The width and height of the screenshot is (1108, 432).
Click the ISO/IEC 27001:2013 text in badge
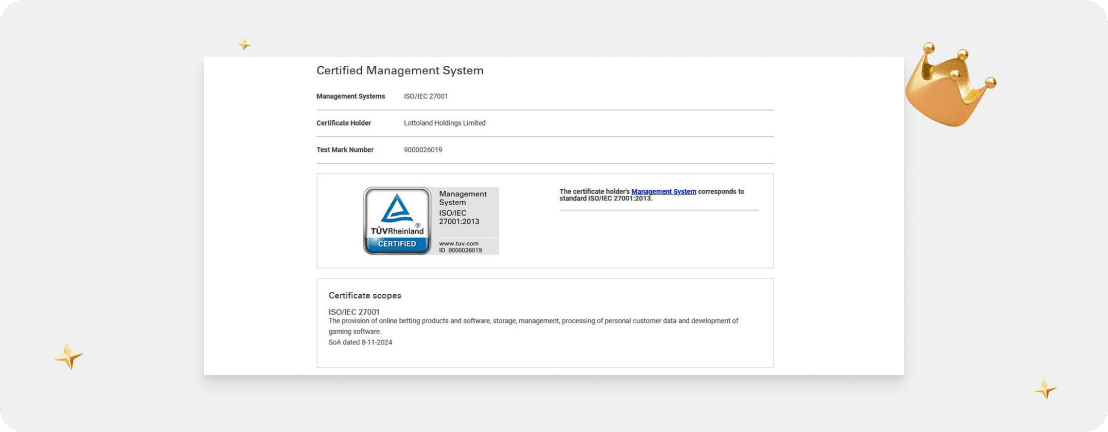click(x=460, y=217)
